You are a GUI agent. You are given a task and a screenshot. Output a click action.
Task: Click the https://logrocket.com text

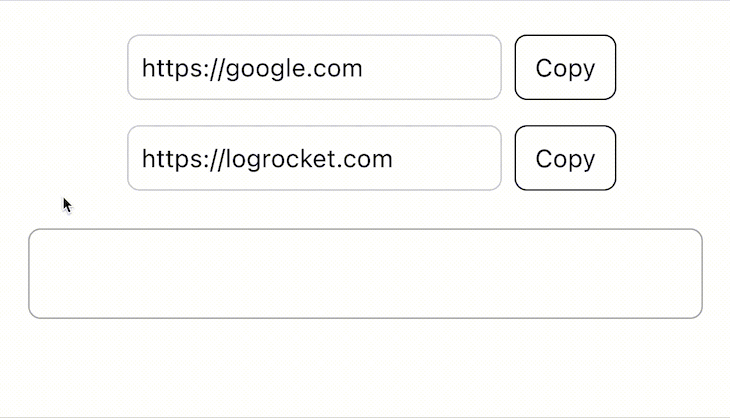(267, 159)
